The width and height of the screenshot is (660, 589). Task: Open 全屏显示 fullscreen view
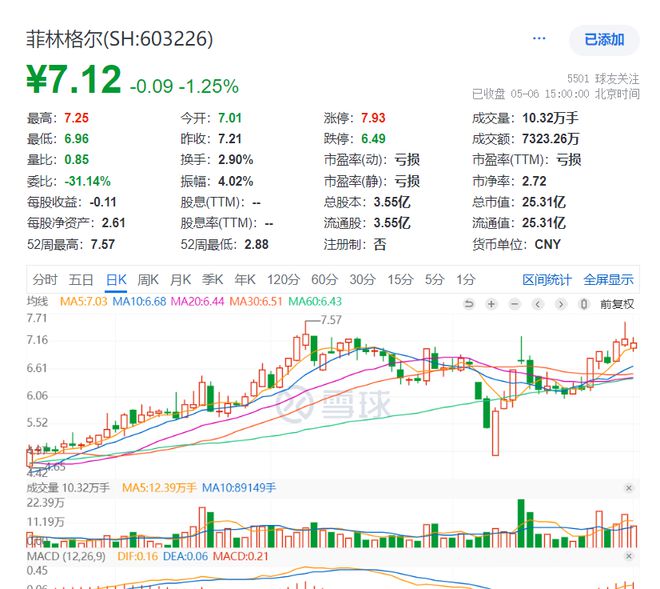pos(608,280)
